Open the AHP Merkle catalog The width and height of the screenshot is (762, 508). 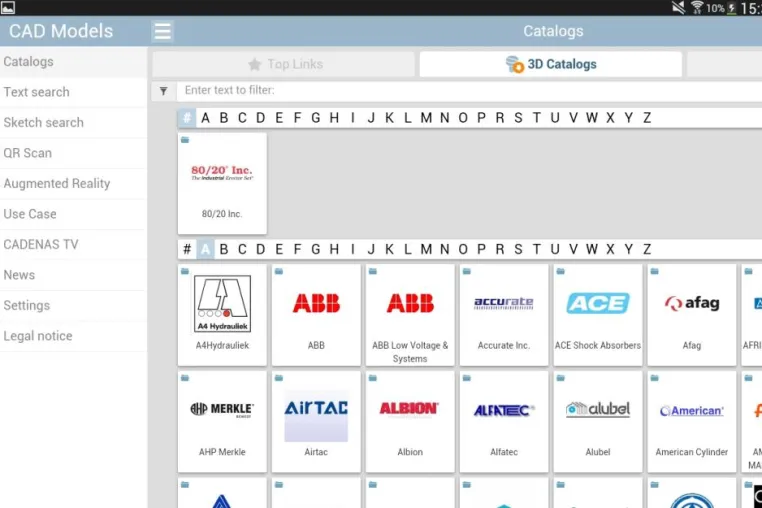(x=222, y=422)
